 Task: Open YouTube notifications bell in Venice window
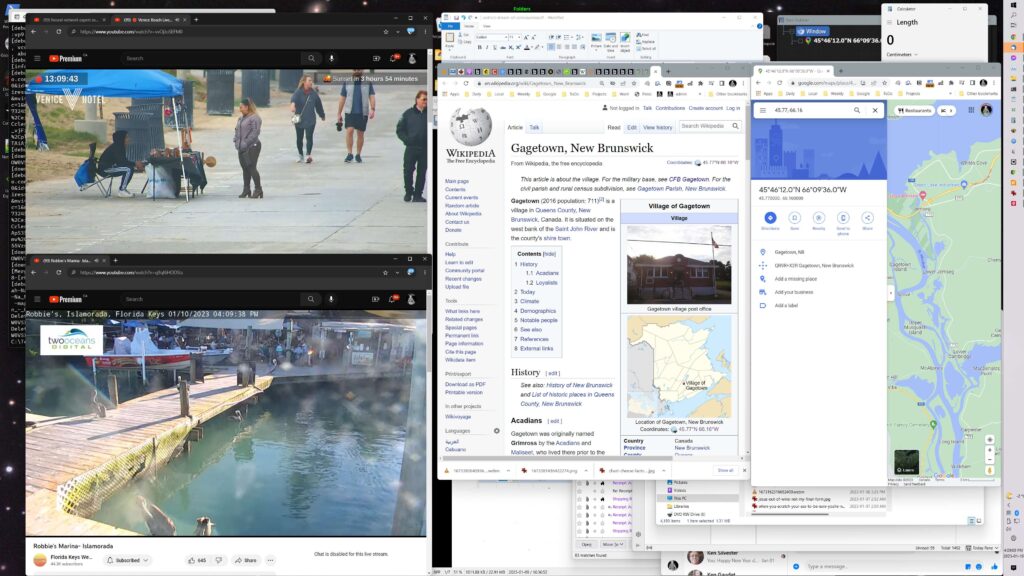[392, 58]
